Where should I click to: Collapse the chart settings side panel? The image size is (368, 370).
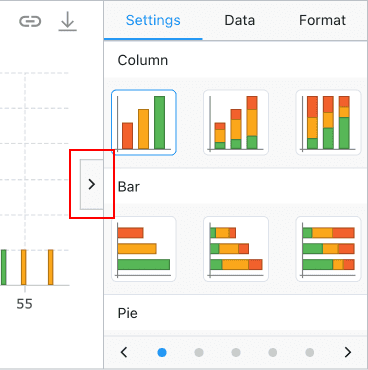[x=92, y=184]
